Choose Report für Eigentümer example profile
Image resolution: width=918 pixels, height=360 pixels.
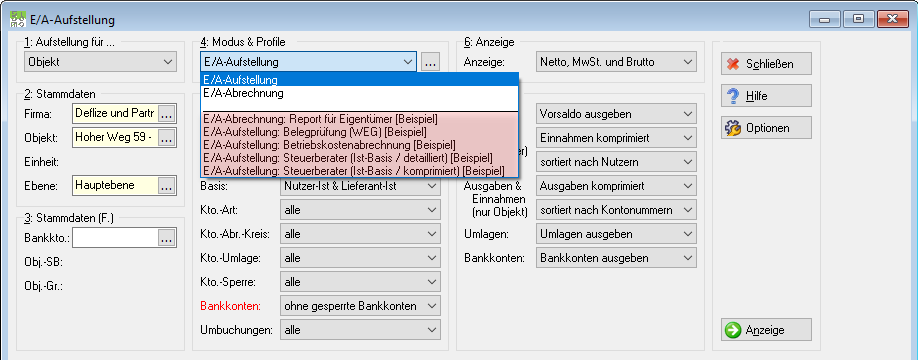click(360, 118)
